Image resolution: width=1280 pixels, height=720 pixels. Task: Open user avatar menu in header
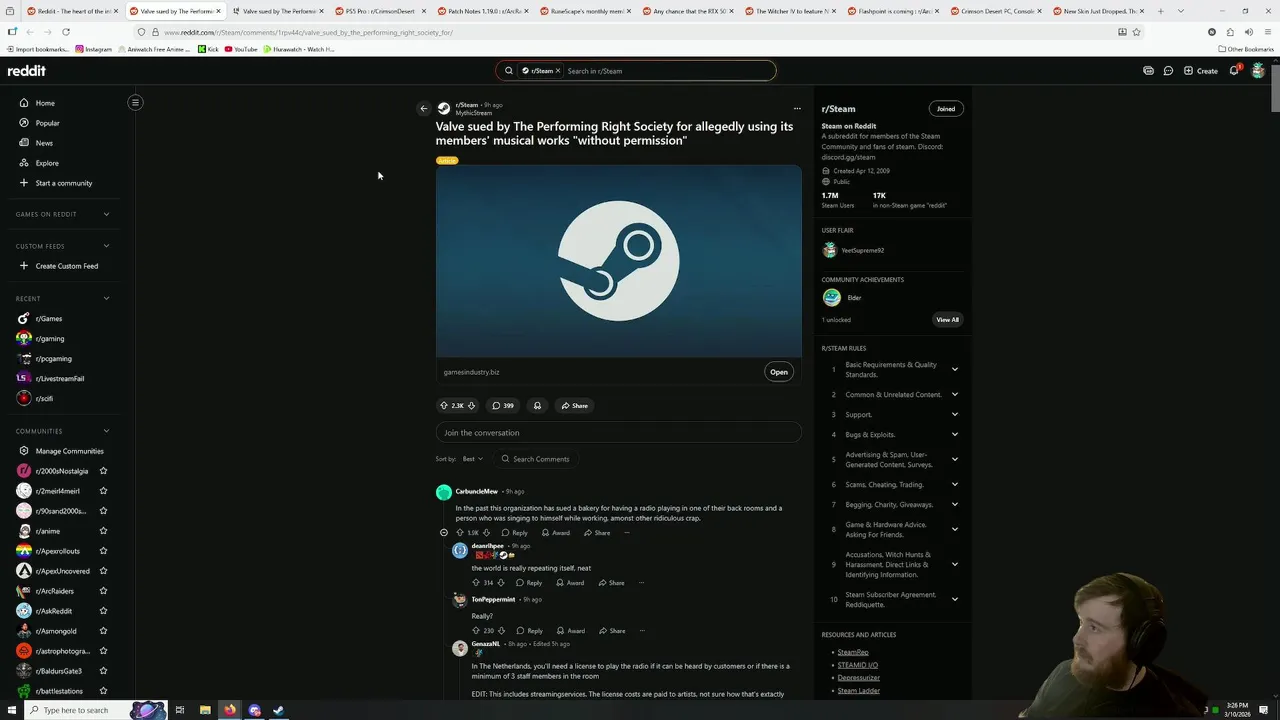click(1258, 71)
